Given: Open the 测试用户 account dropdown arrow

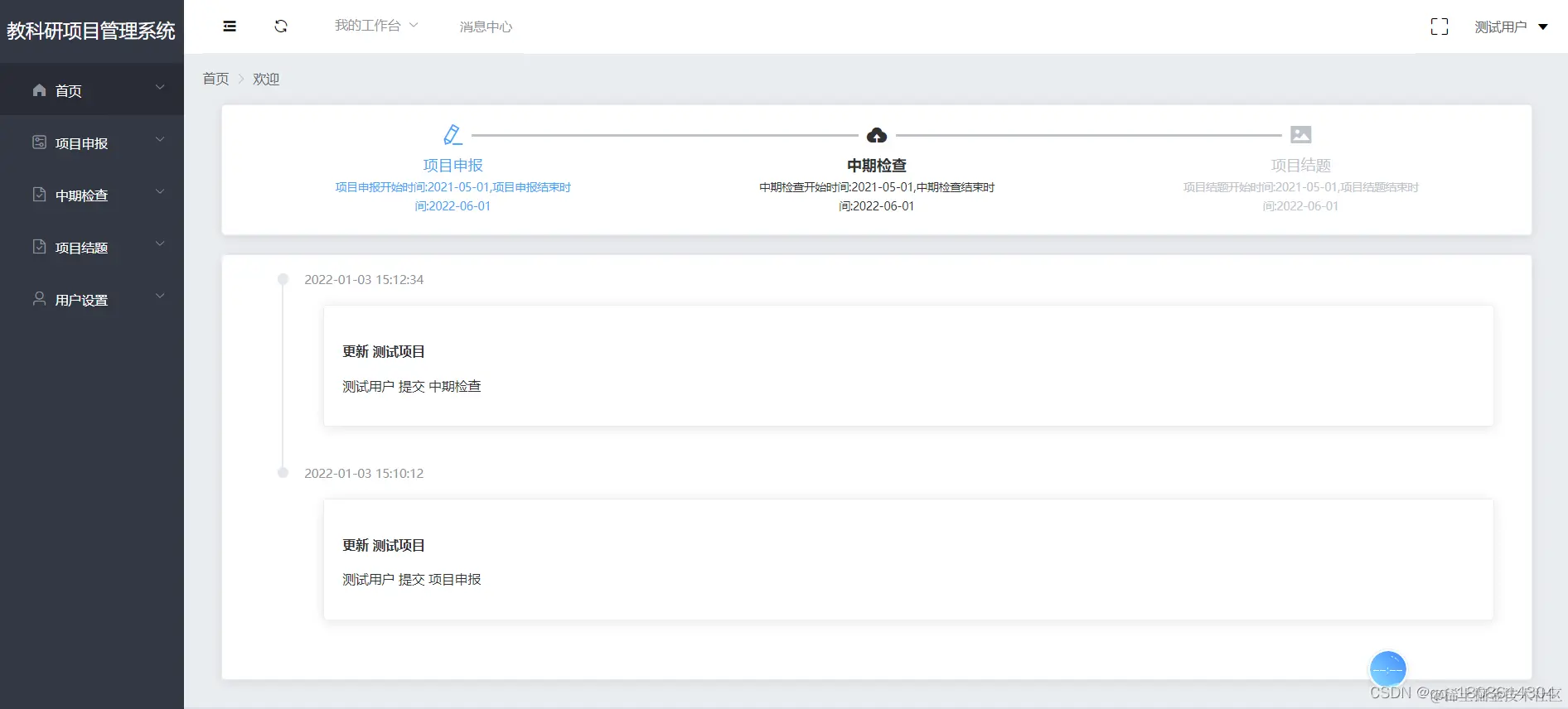Looking at the screenshot, I should pyautogui.click(x=1543, y=27).
